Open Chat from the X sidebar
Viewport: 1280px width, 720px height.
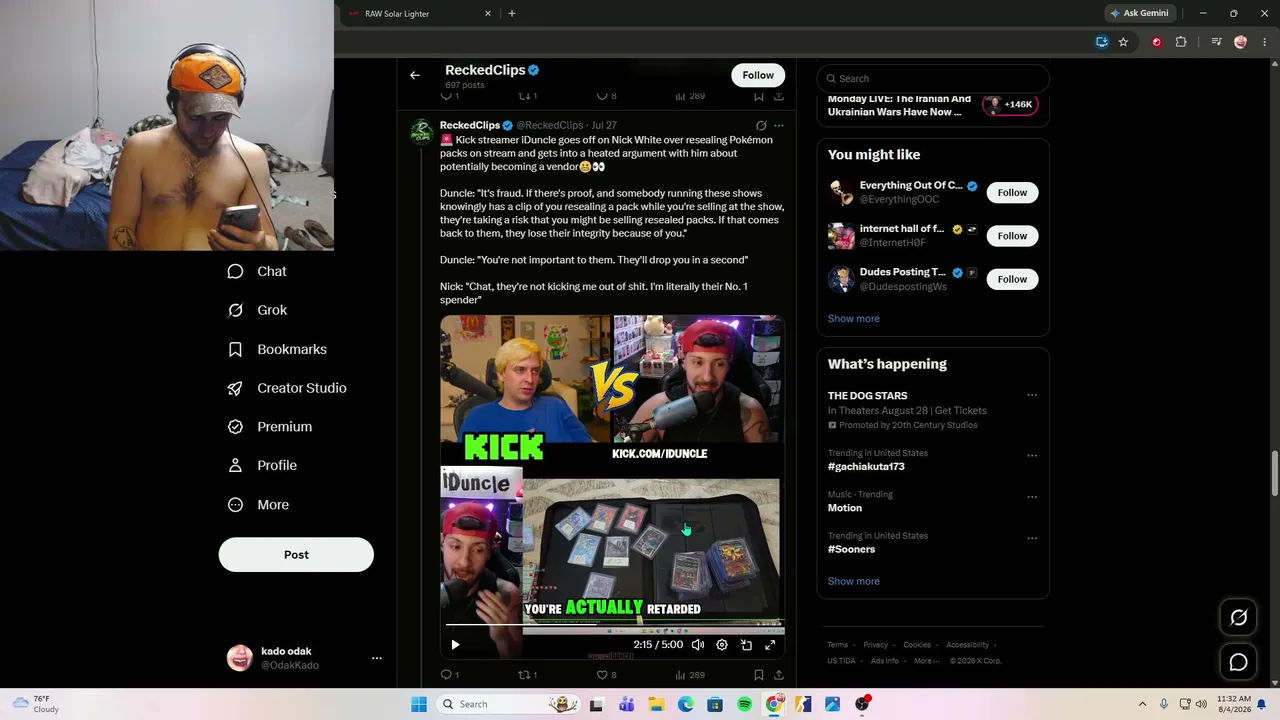[257, 272]
